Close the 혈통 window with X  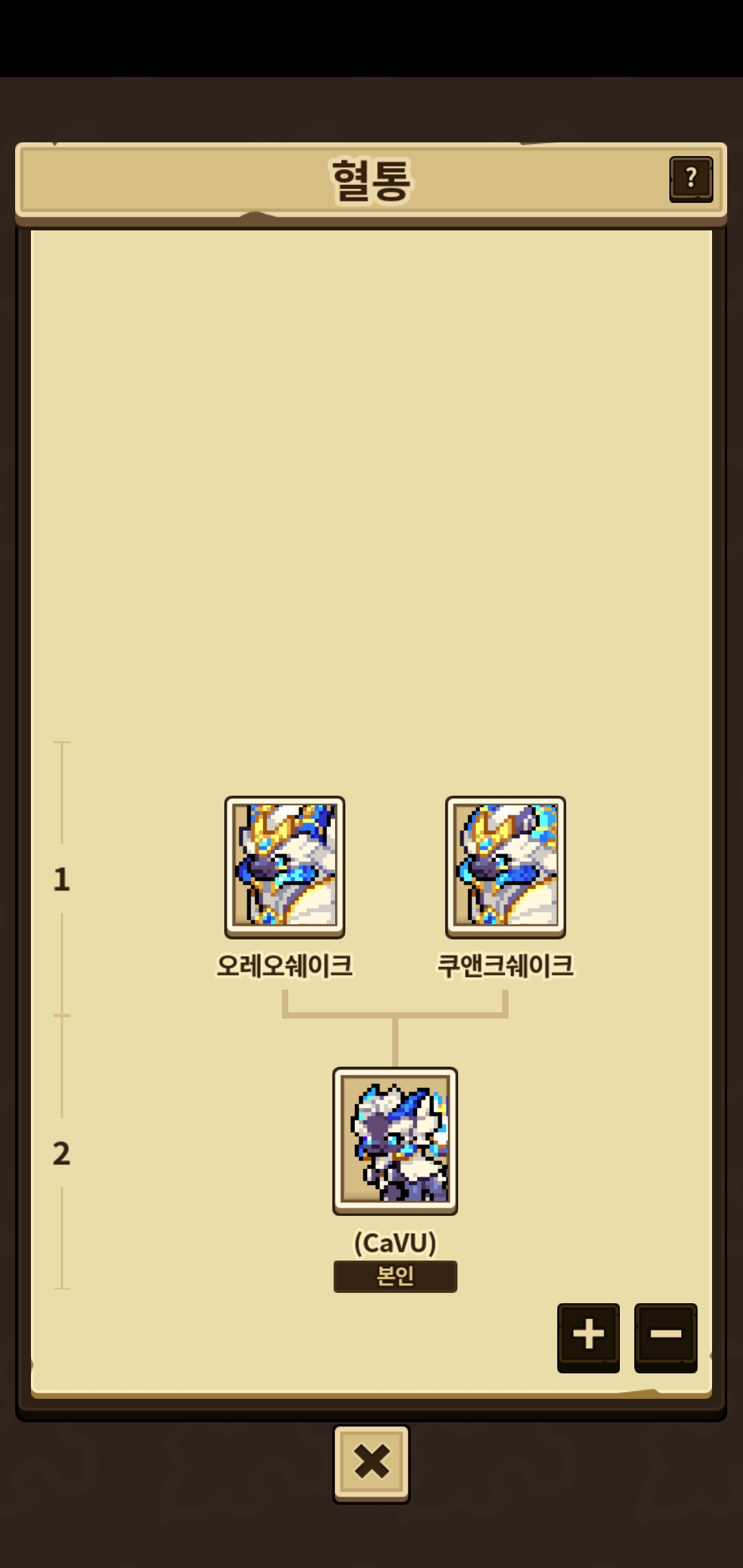click(371, 1463)
